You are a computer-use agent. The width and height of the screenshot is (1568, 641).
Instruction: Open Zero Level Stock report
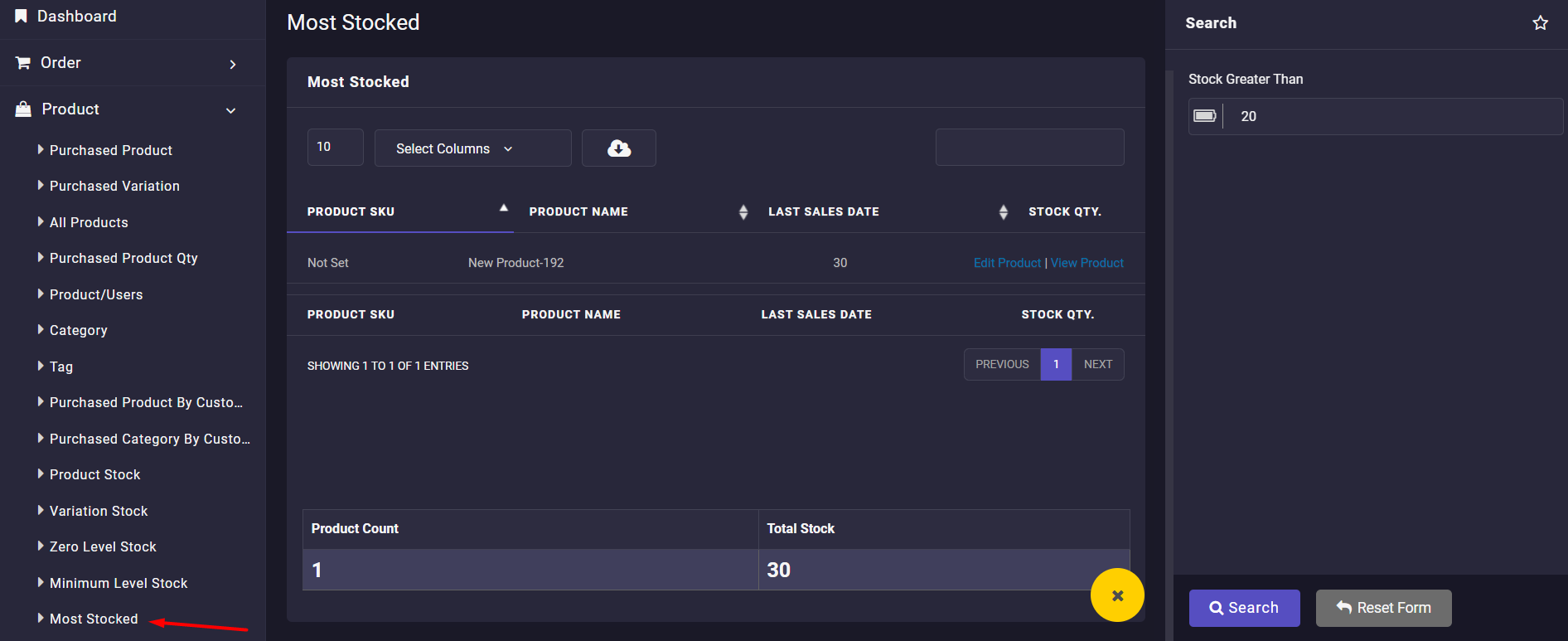tap(103, 546)
